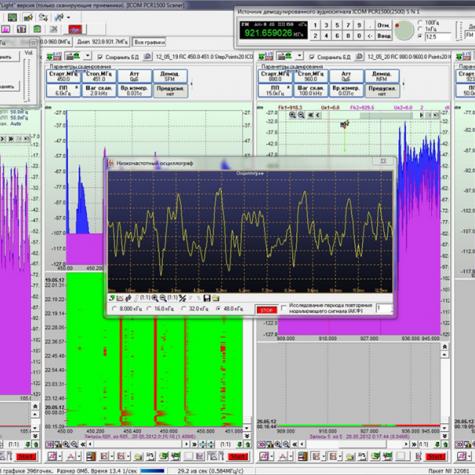Enable the modulating signal period study checkbox

point(284,308)
